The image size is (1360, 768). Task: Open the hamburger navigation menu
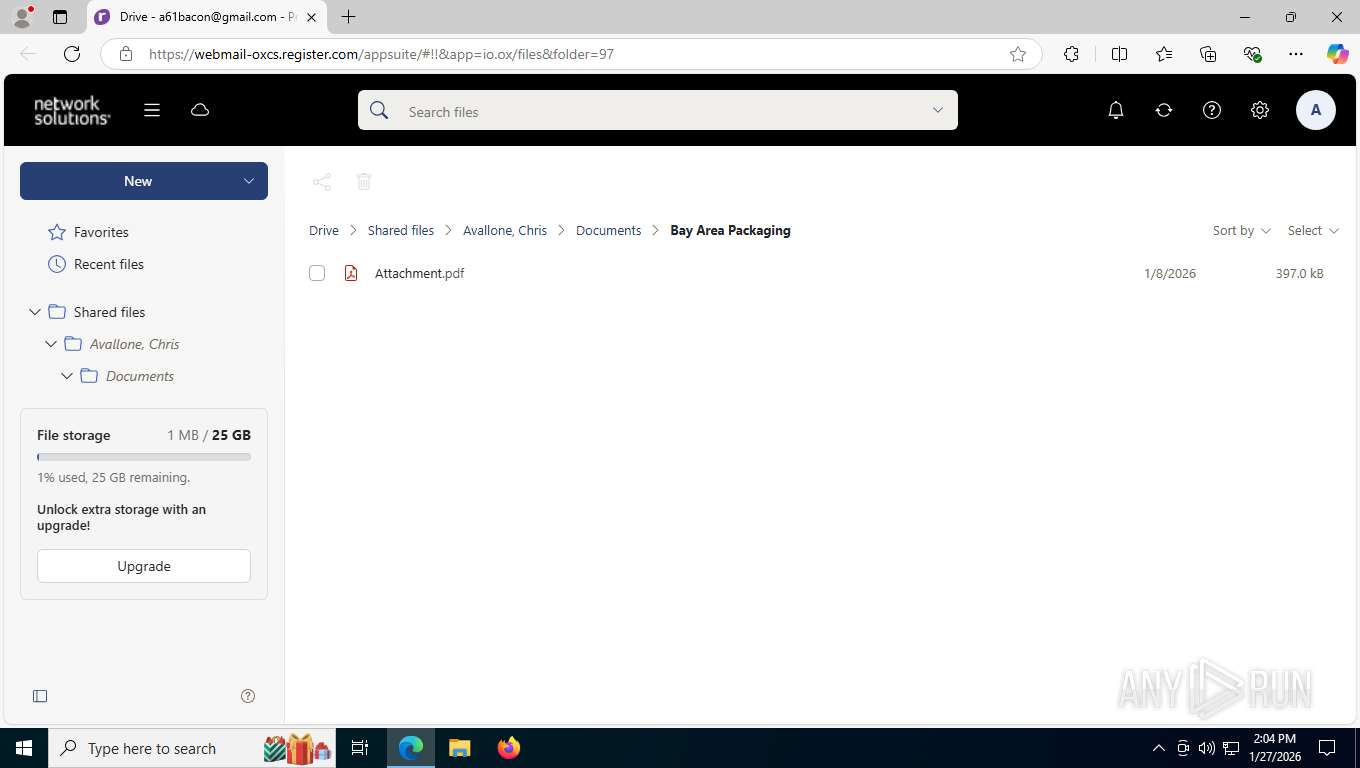pos(152,110)
